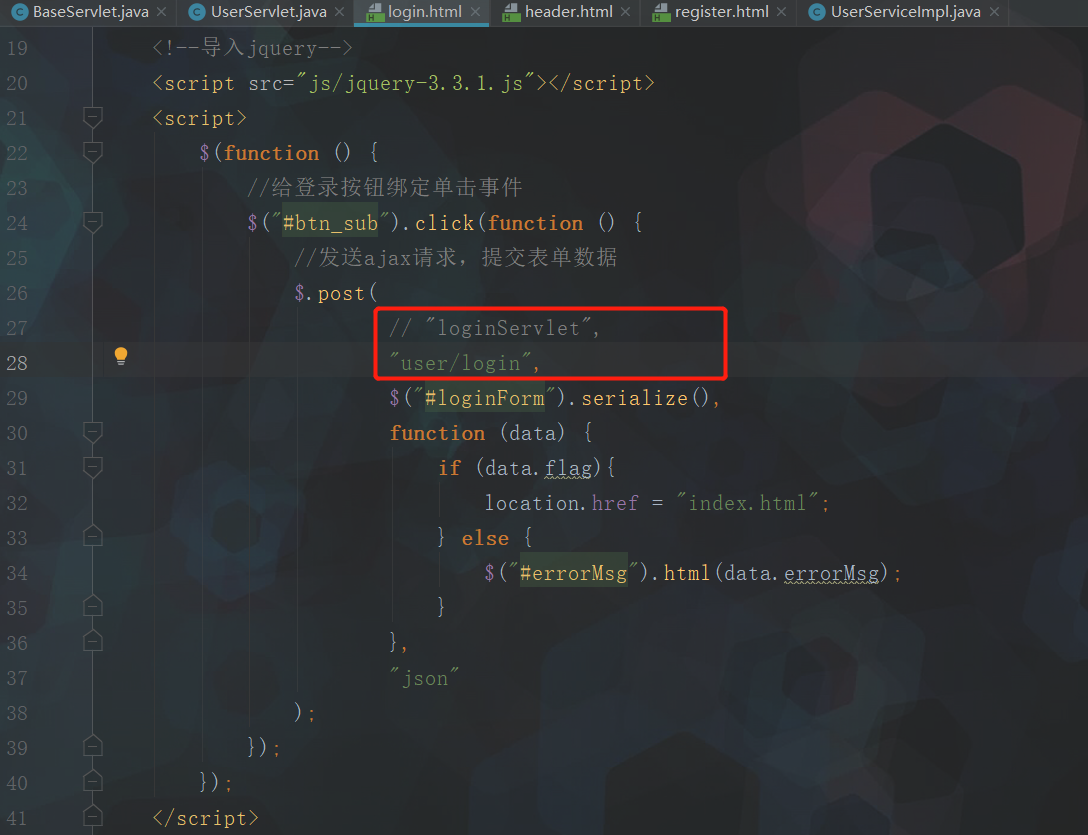Switch to the UserServlet.java tab
The image size is (1088, 835).
pyautogui.click(x=267, y=12)
